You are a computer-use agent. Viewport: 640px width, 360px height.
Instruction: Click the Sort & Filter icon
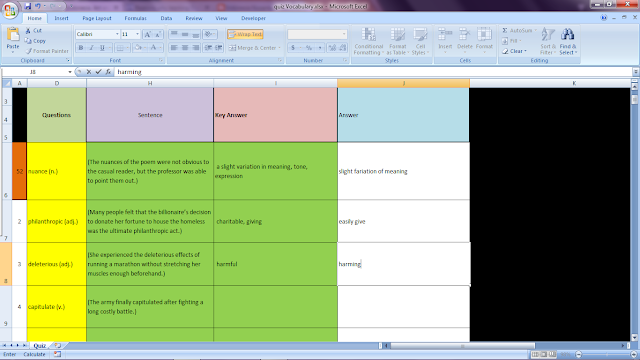[x=548, y=41]
